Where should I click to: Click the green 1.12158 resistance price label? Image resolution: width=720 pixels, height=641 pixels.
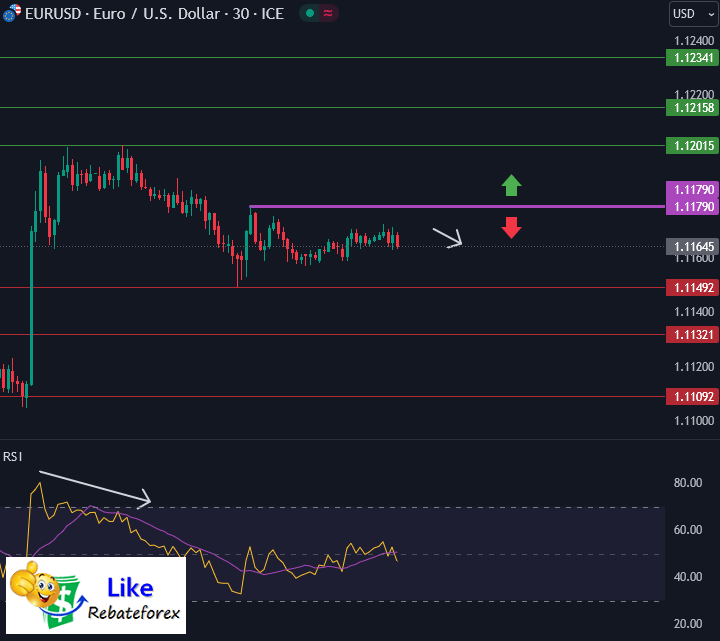click(x=691, y=107)
